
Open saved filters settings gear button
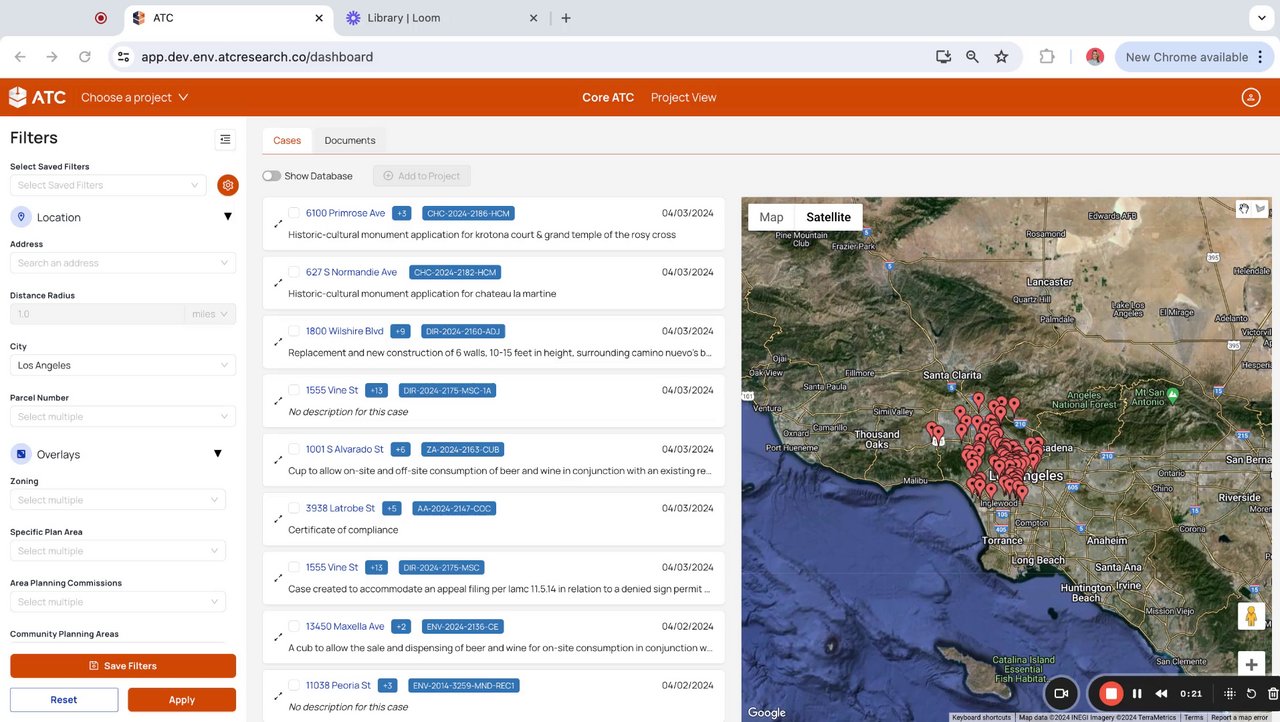tap(228, 185)
